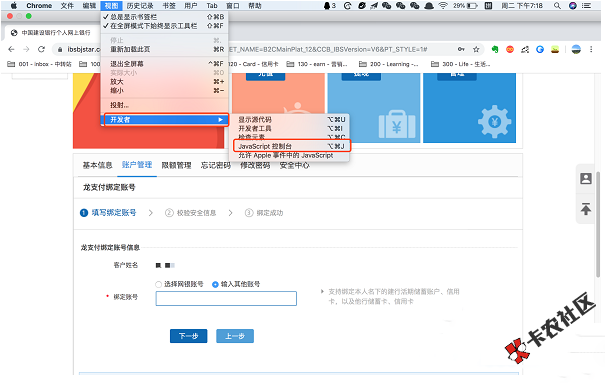605x383 pixels.
Task: Click the 上一步 button
Action: coord(235,336)
